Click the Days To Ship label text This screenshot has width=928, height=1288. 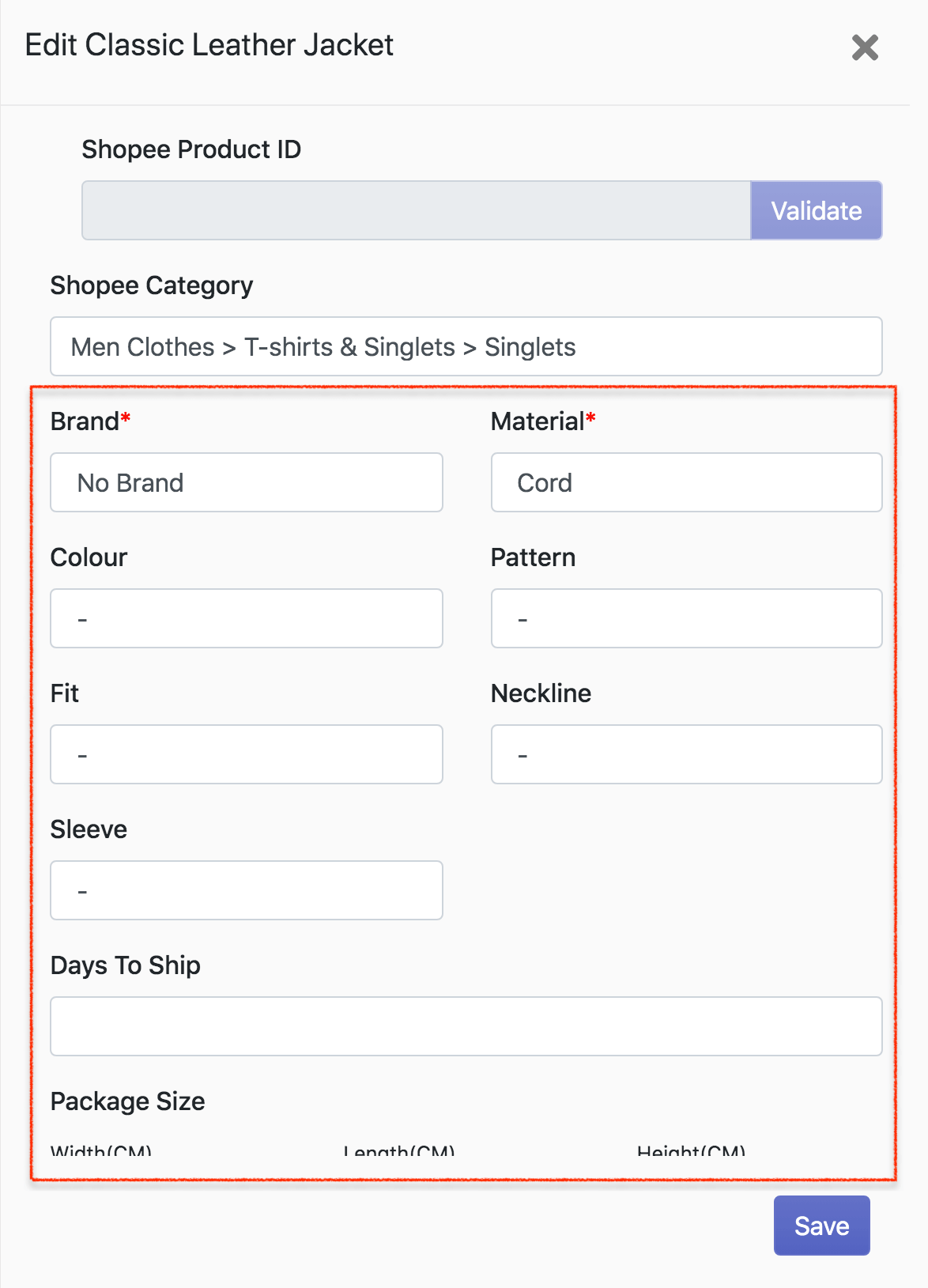[125, 965]
